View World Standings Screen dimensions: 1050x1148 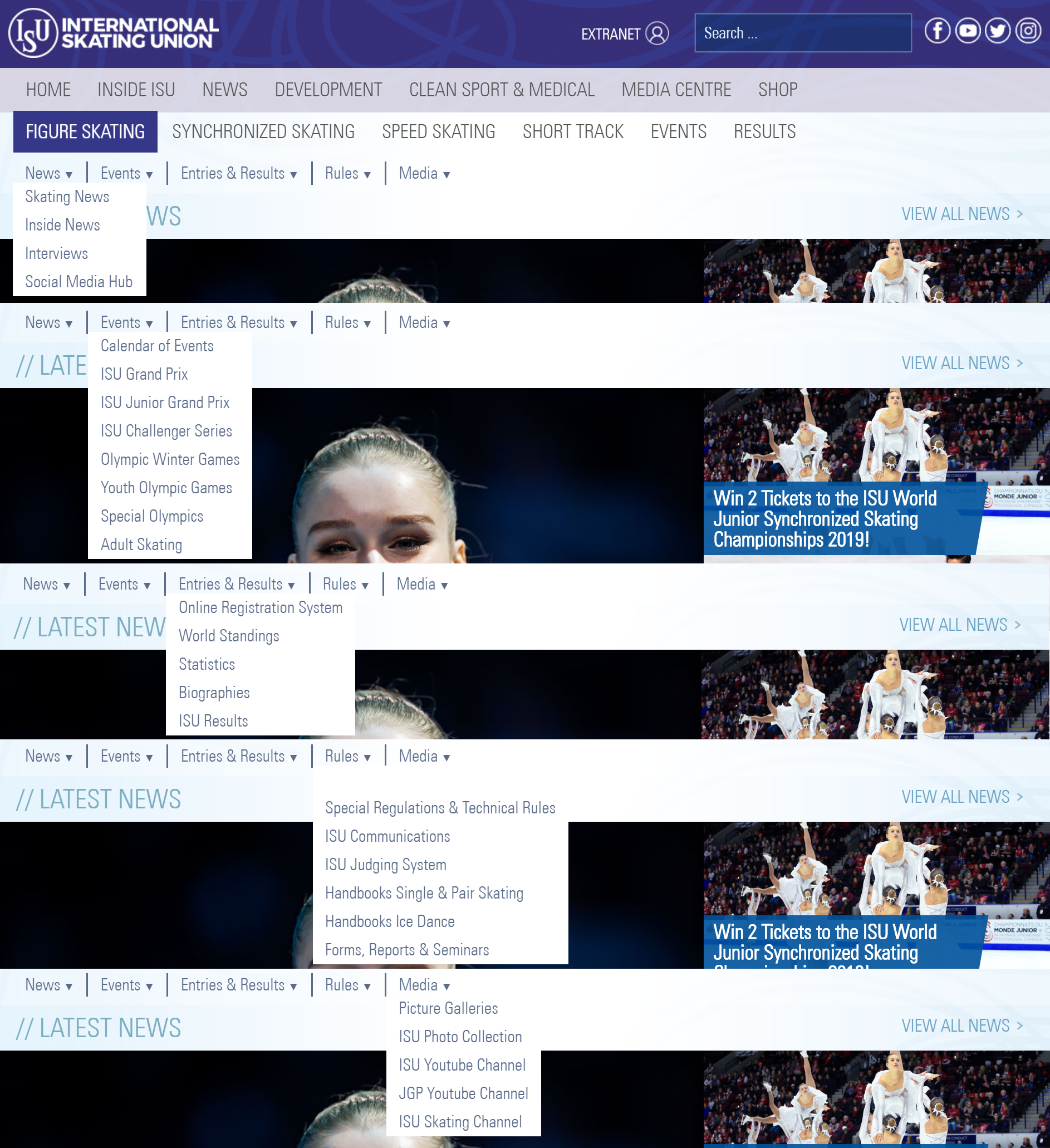(x=229, y=636)
